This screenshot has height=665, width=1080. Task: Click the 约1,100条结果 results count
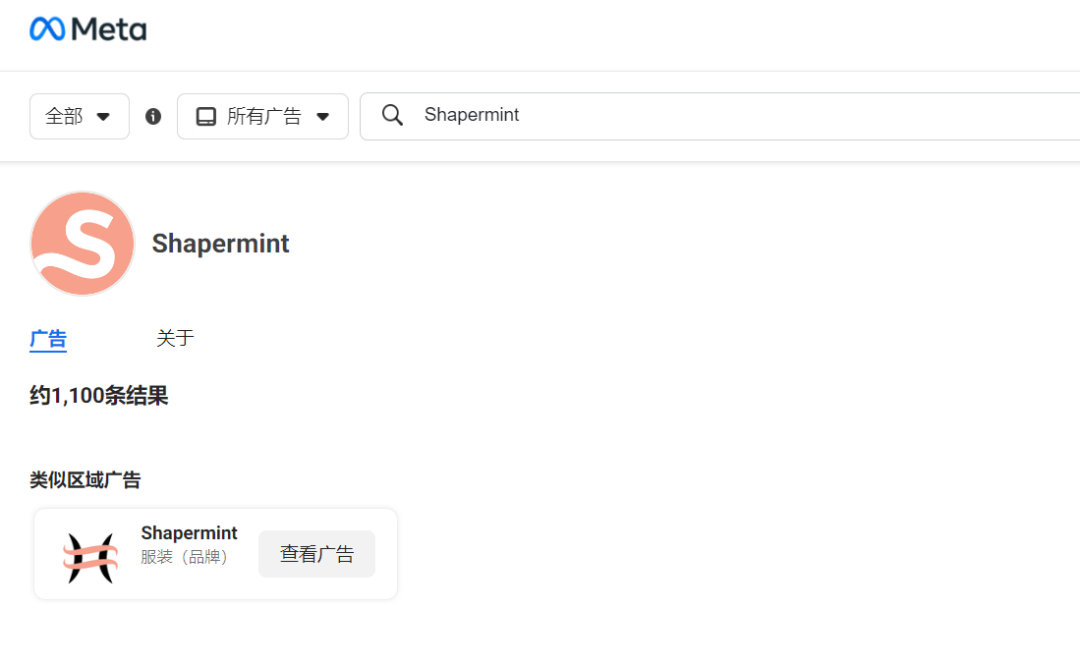coord(99,396)
